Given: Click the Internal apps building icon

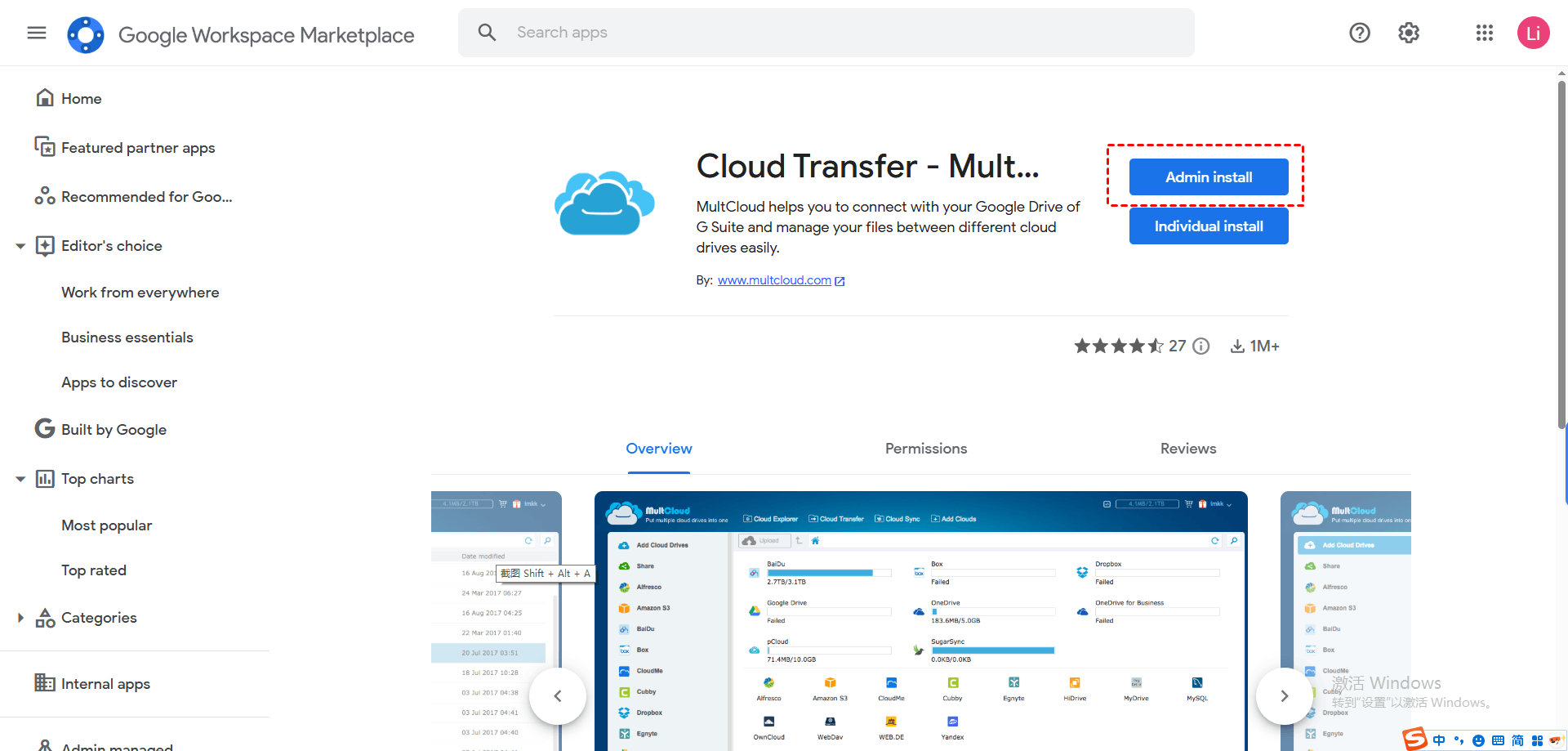Looking at the screenshot, I should [45, 682].
